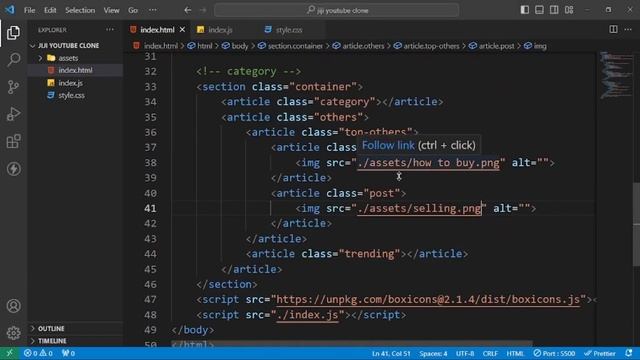640x360 pixels.
Task: Open the Extensions view
Action: coord(13,142)
